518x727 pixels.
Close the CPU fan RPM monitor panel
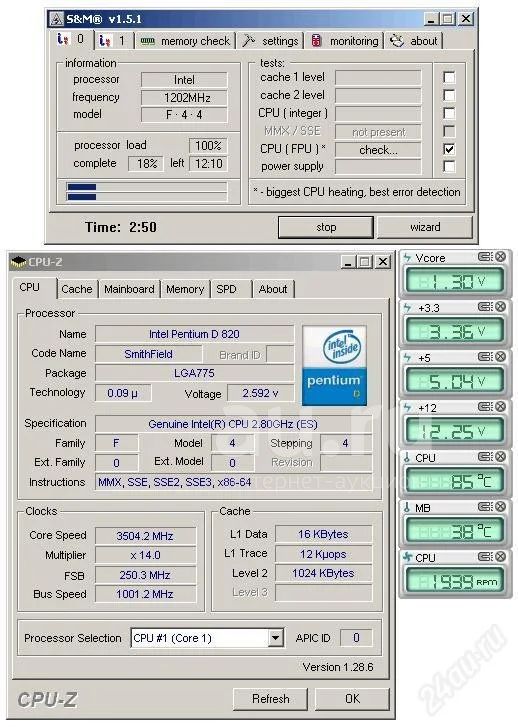tap(501, 557)
